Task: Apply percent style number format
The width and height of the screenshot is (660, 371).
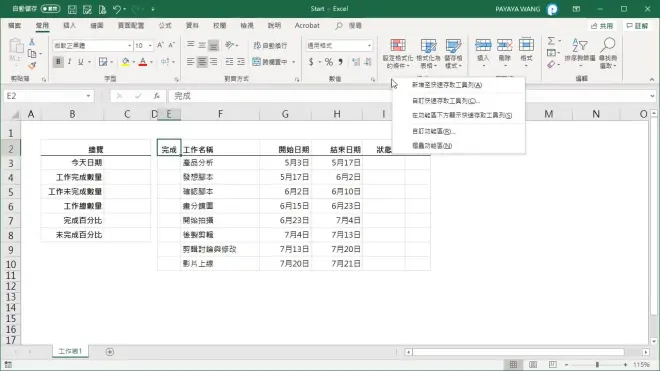Action: pos(328,62)
